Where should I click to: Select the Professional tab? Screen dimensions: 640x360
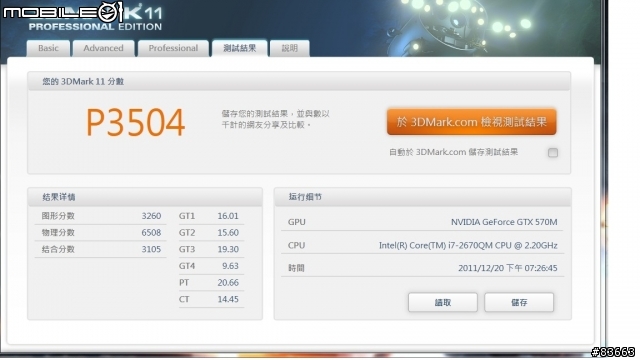(173, 48)
